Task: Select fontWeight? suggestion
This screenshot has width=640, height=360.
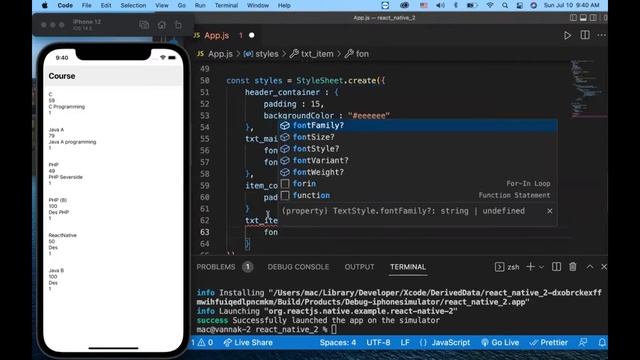Action: tap(418, 172)
